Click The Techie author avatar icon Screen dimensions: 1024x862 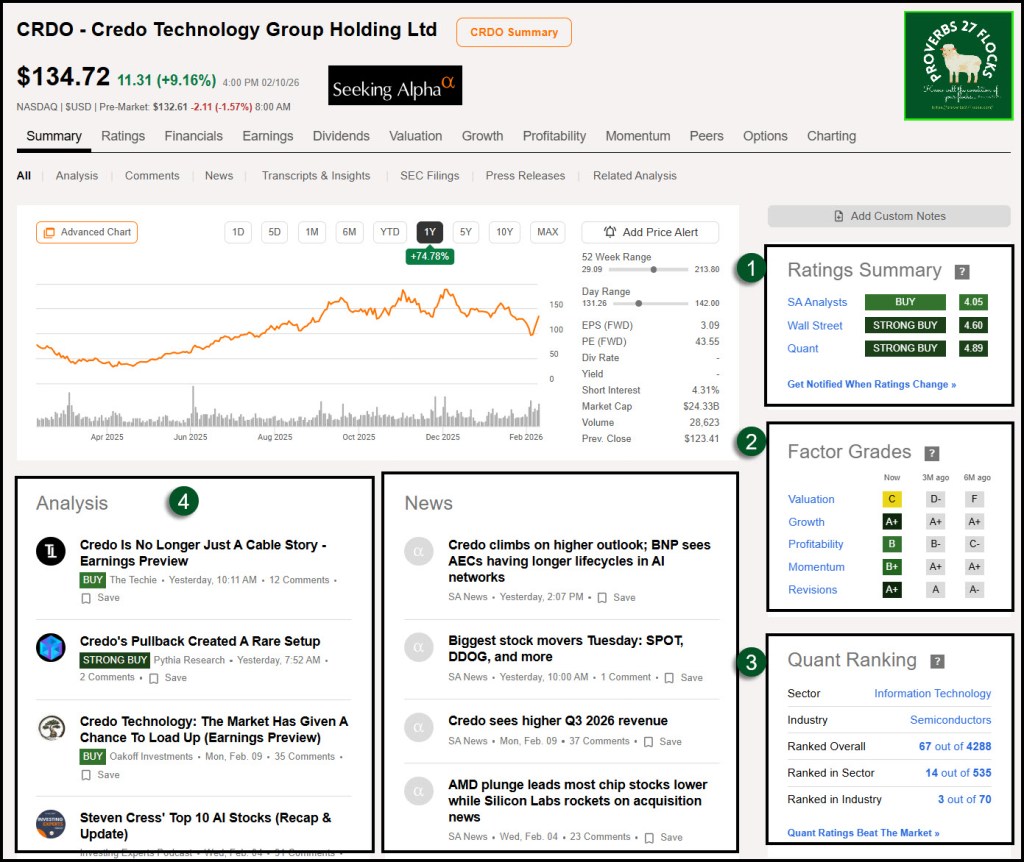tap(51, 552)
